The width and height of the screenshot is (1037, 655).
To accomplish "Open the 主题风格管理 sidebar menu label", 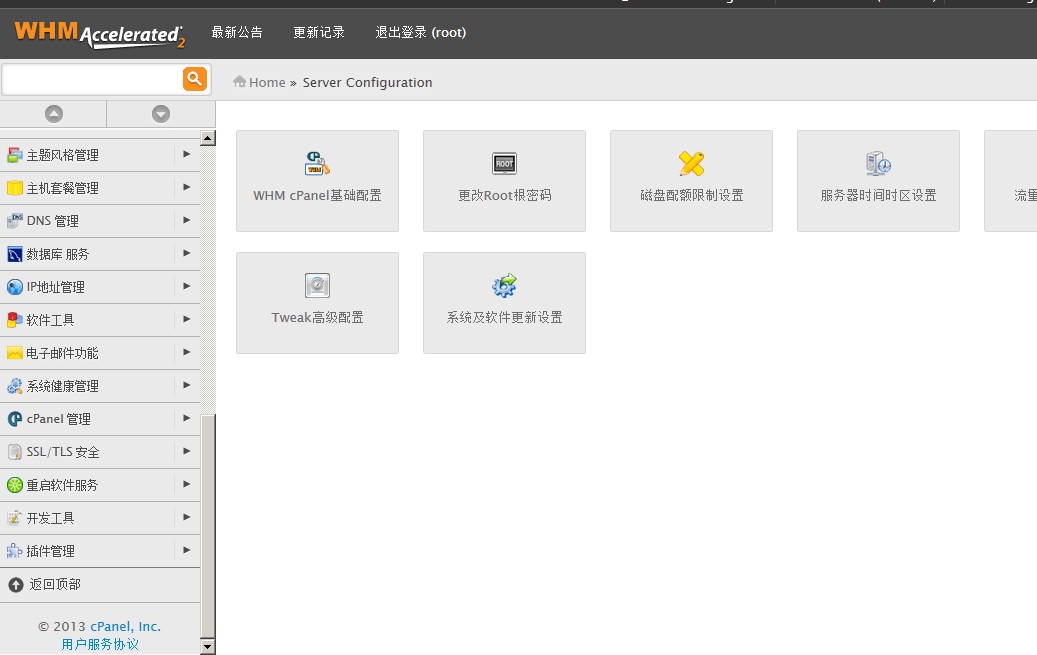I will coord(63,155).
